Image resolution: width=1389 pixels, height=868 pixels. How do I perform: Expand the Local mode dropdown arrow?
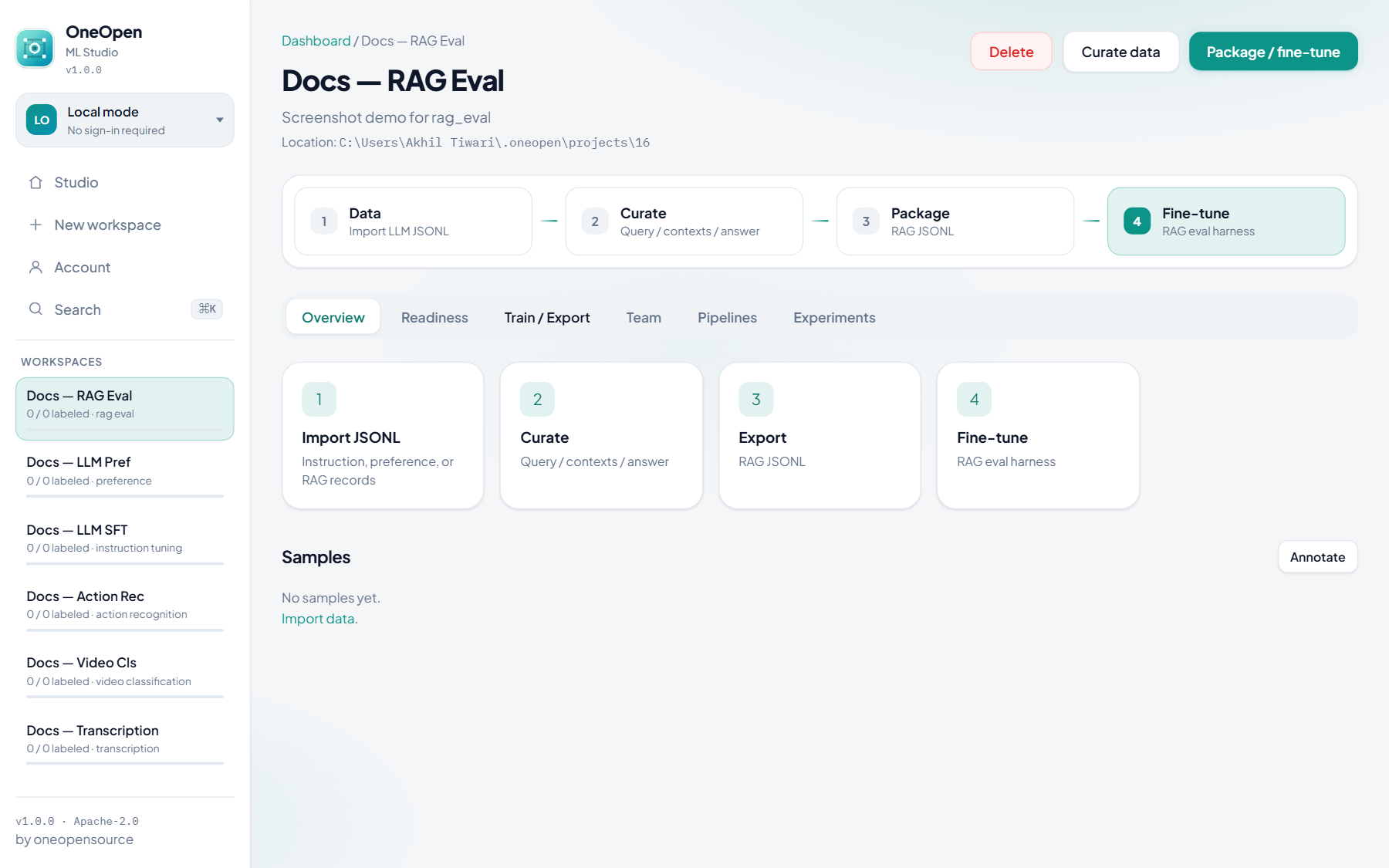coord(220,120)
